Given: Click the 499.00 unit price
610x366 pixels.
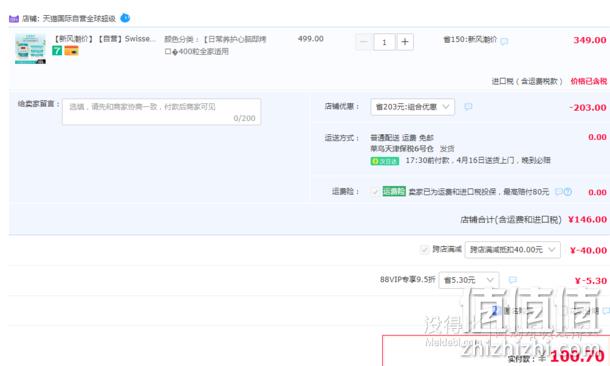Looking at the screenshot, I should click(x=310, y=39).
